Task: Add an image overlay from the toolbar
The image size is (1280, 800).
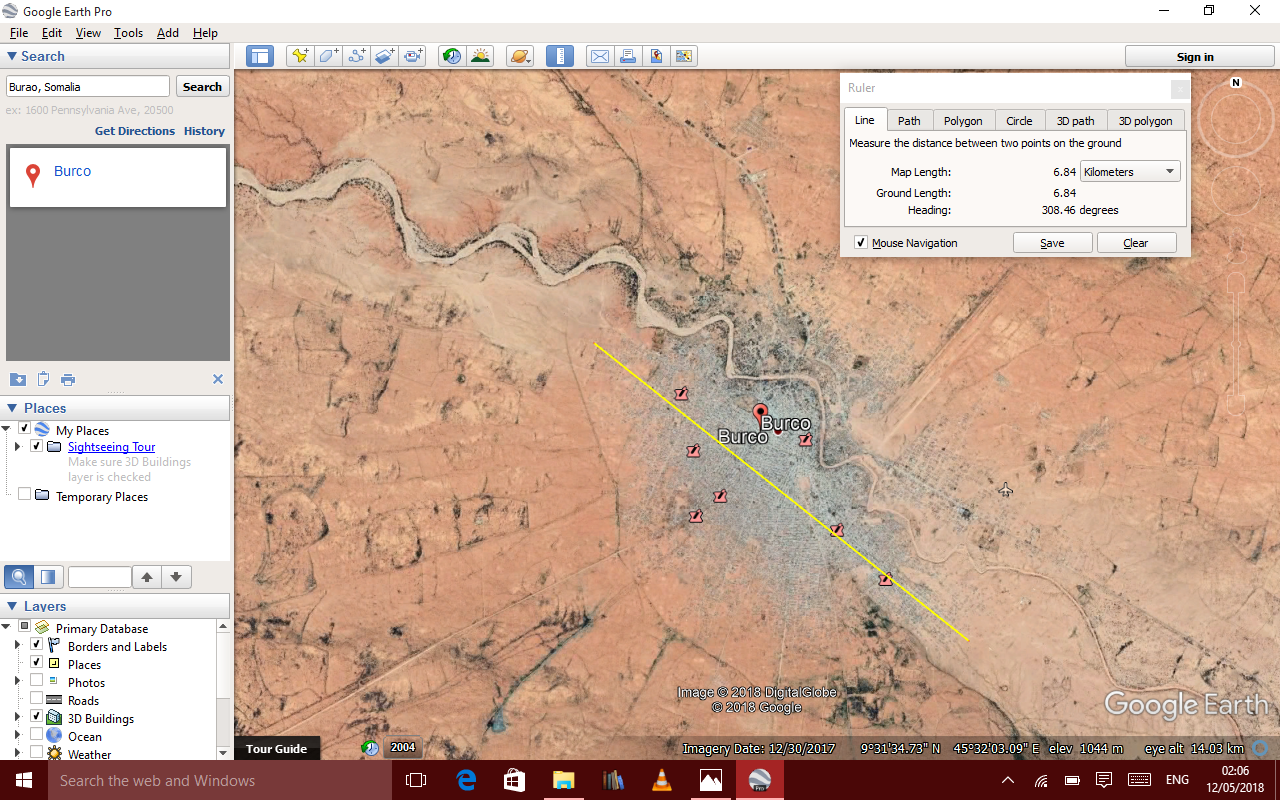Action: coord(386,57)
